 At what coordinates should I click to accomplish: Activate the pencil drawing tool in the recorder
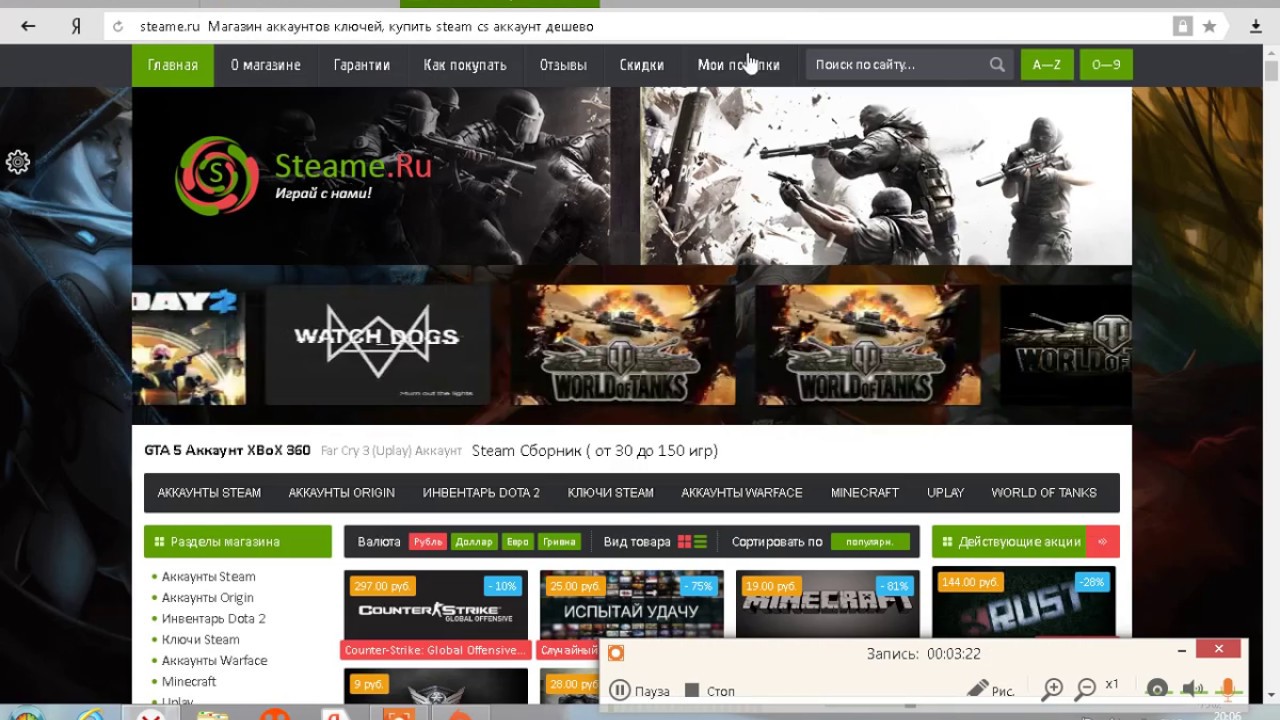point(990,690)
